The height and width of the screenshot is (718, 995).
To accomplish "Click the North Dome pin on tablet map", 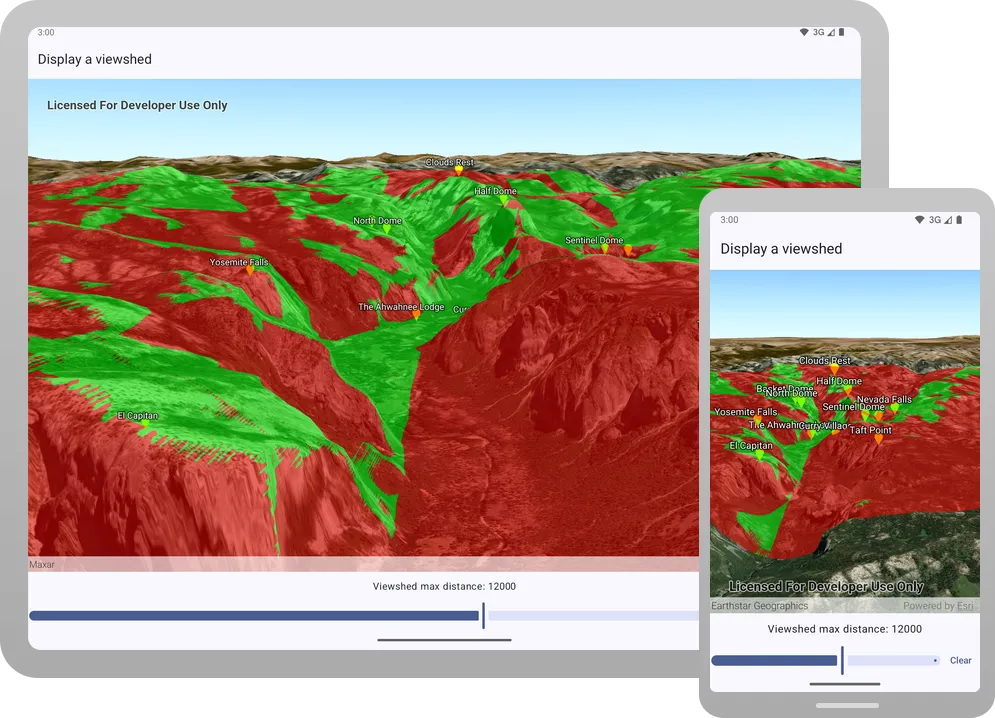I will (x=386, y=230).
